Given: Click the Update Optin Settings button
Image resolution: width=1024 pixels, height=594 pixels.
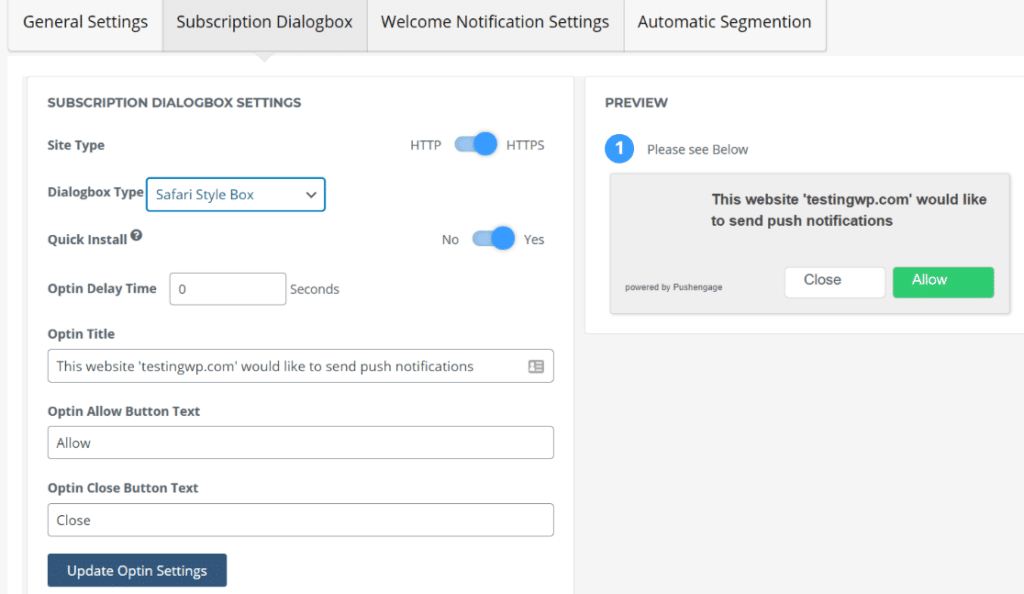Looking at the screenshot, I should [137, 570].
